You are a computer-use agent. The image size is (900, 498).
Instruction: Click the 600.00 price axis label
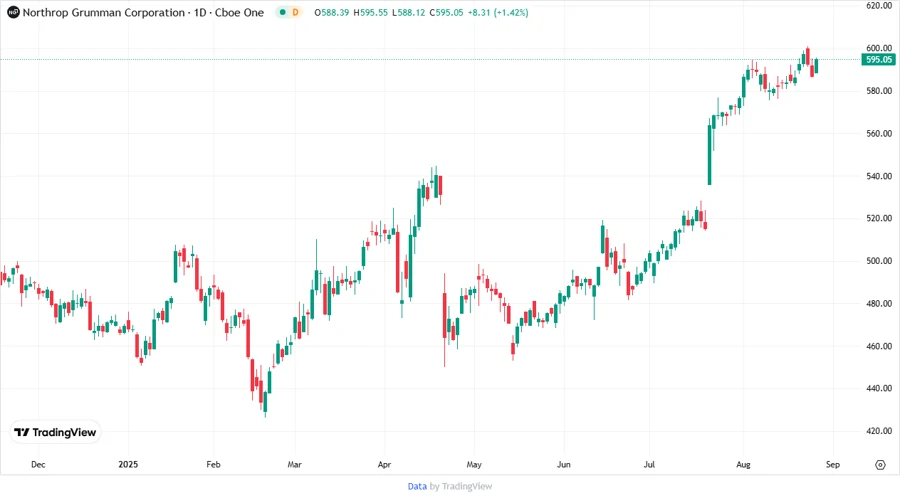pos(879,48)
